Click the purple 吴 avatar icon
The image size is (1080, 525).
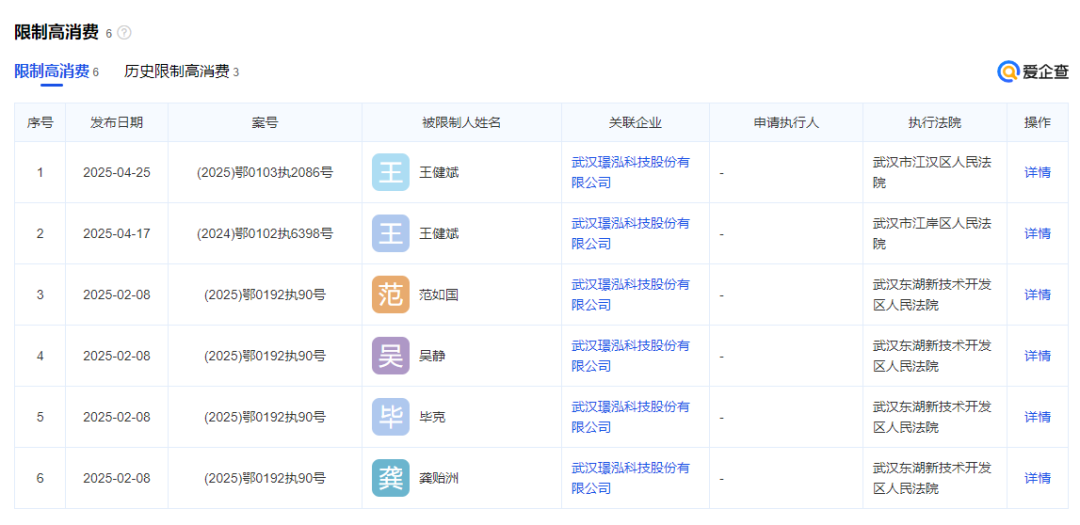point(390,355)
